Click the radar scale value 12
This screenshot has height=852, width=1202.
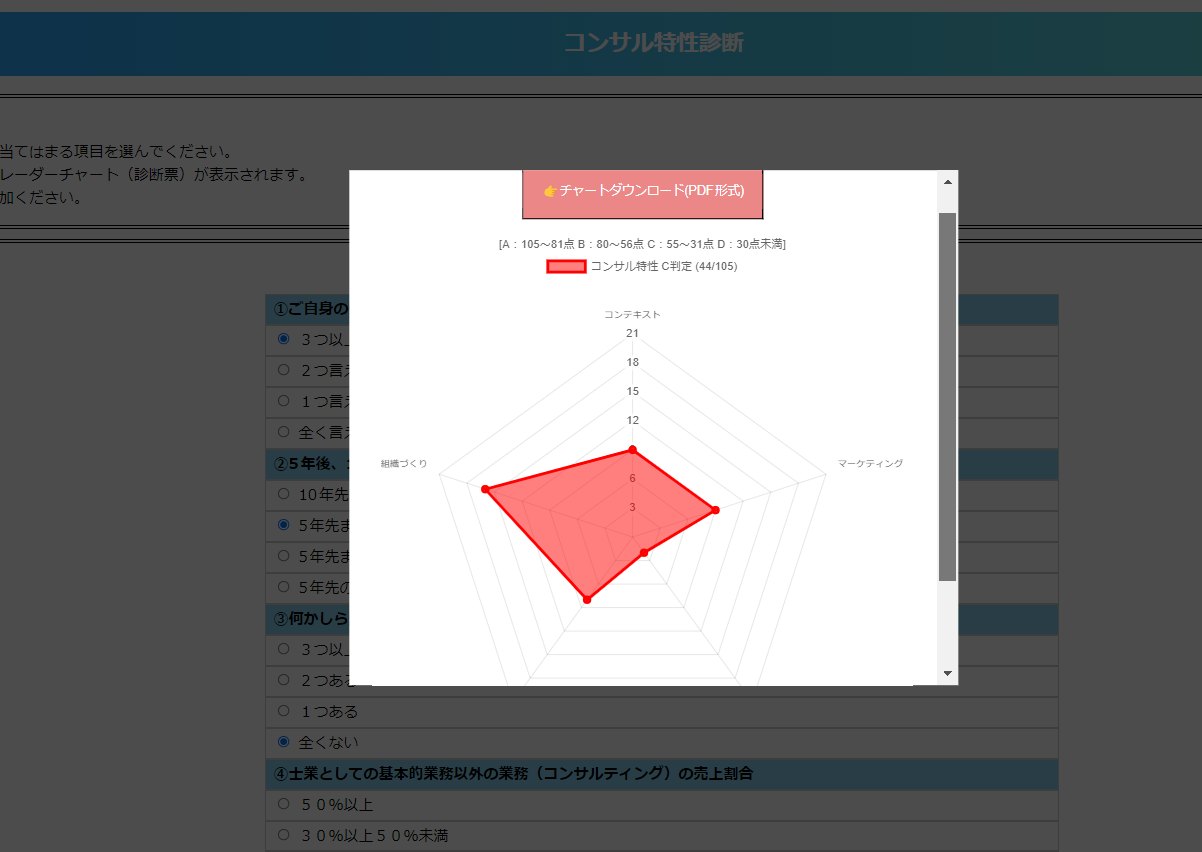click(632, 420)
